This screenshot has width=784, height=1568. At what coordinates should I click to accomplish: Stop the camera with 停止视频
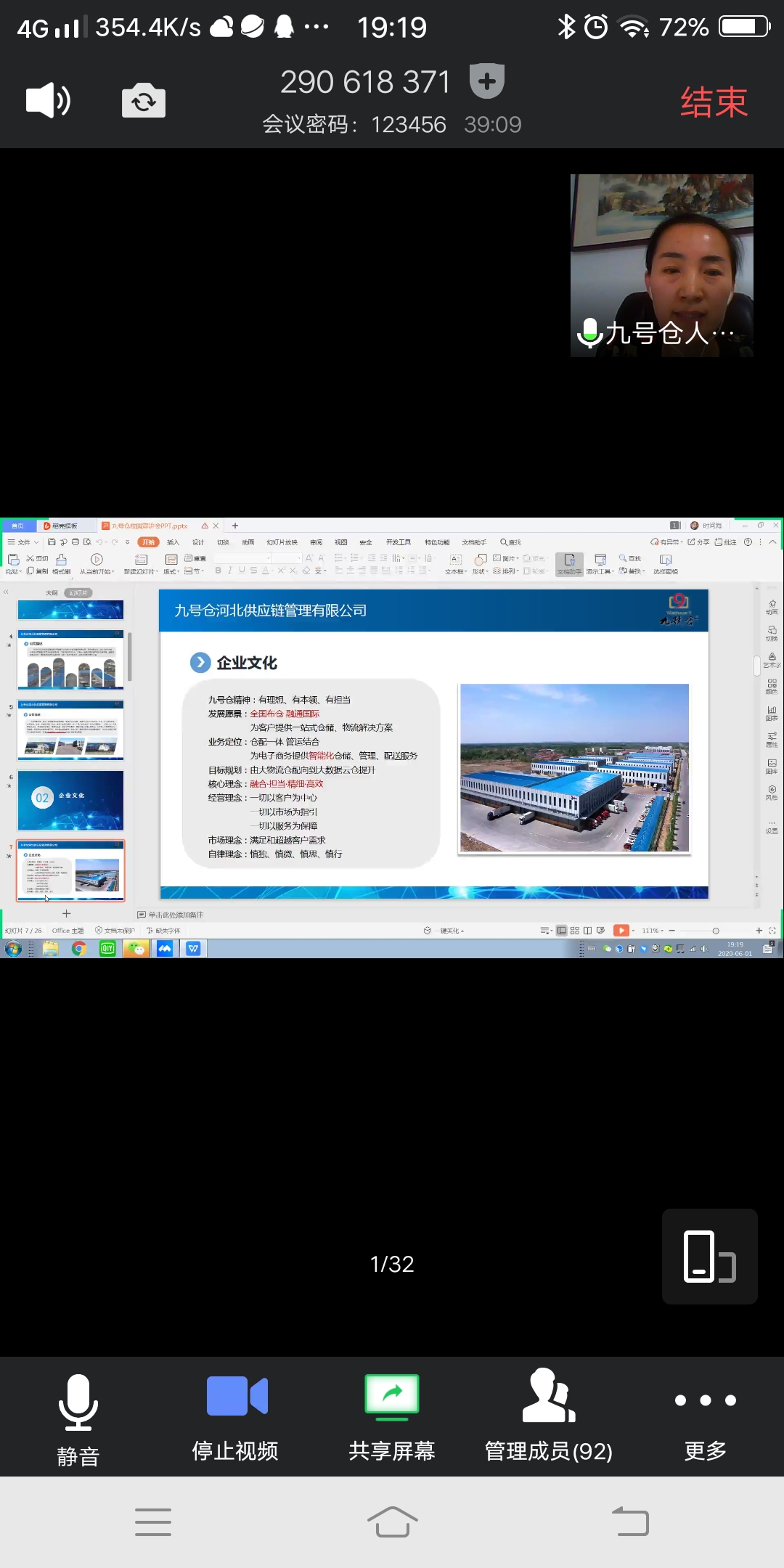click(235, 1419)
